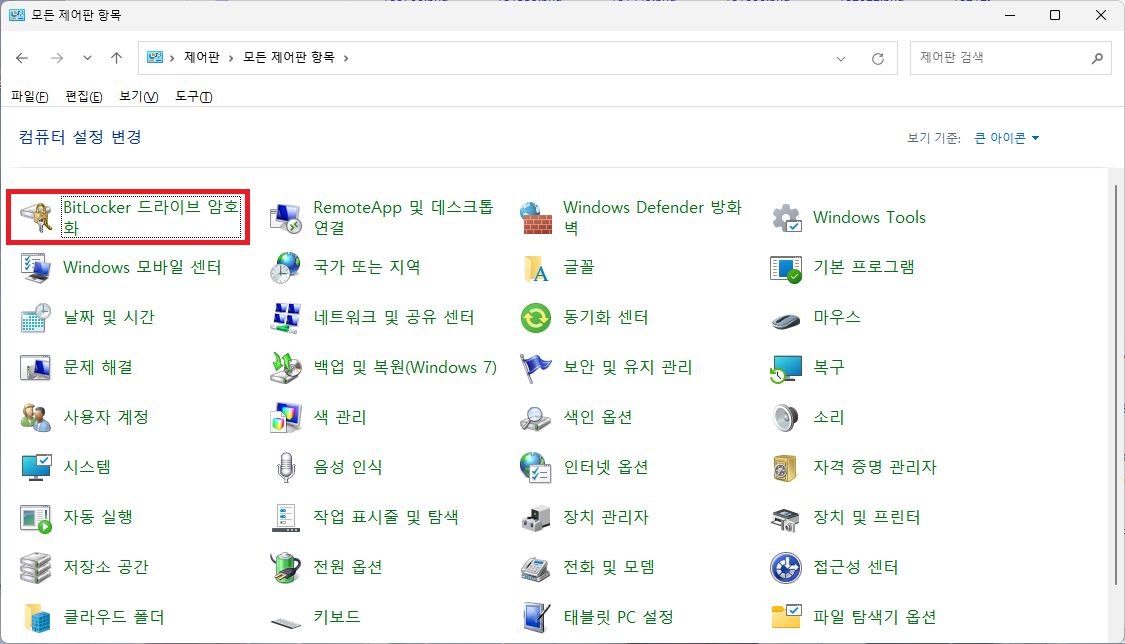Open the Windows 모바일 센터 icon
Image resolution: width=1125 pixels, height=644 pixels.
(36, 267)
